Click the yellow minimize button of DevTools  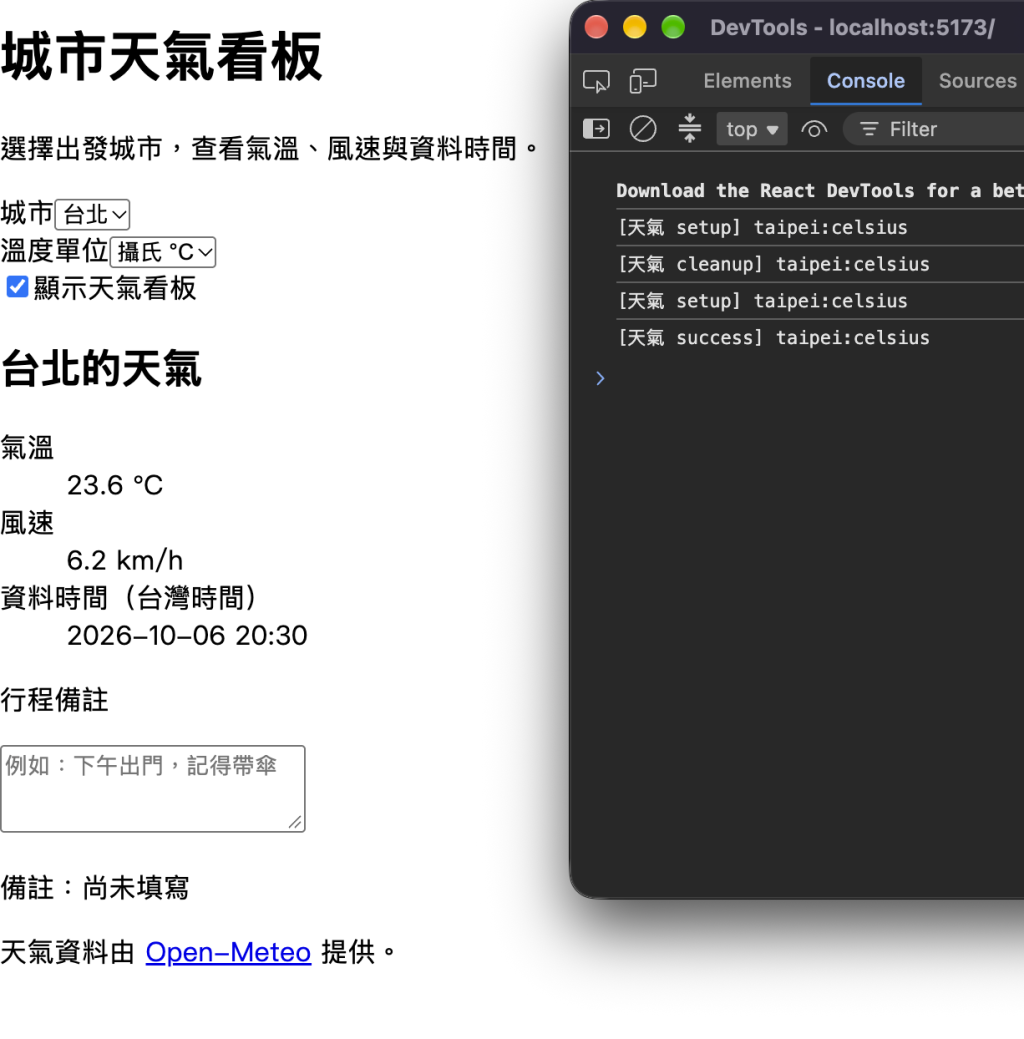coord(634,27)
